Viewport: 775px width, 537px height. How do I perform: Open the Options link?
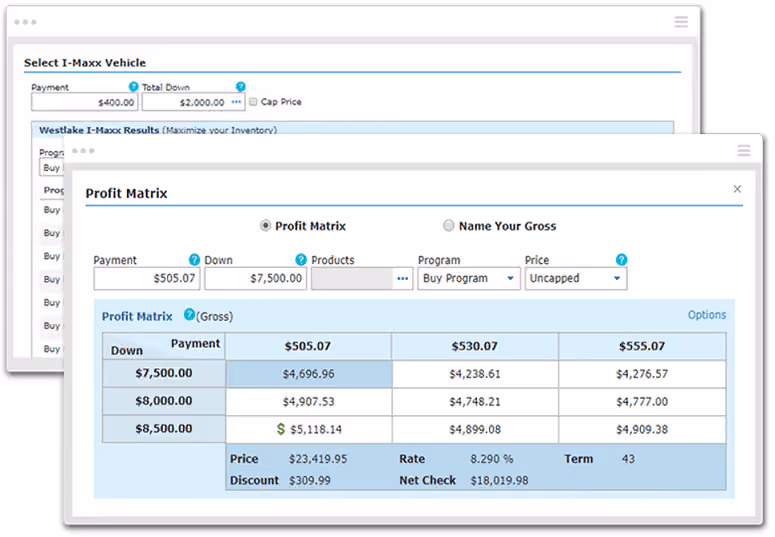[707, 314]
